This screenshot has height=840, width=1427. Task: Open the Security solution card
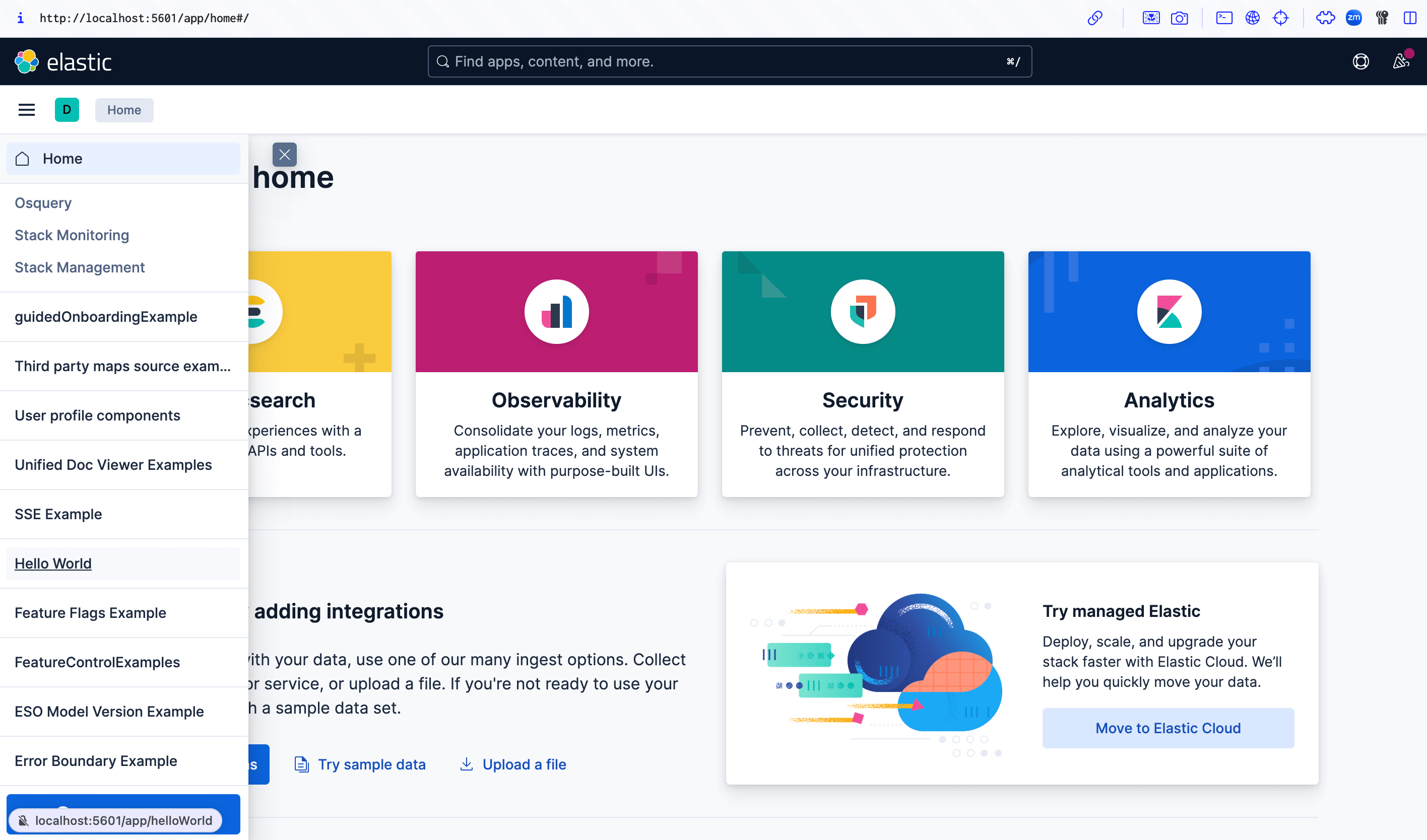863,374
